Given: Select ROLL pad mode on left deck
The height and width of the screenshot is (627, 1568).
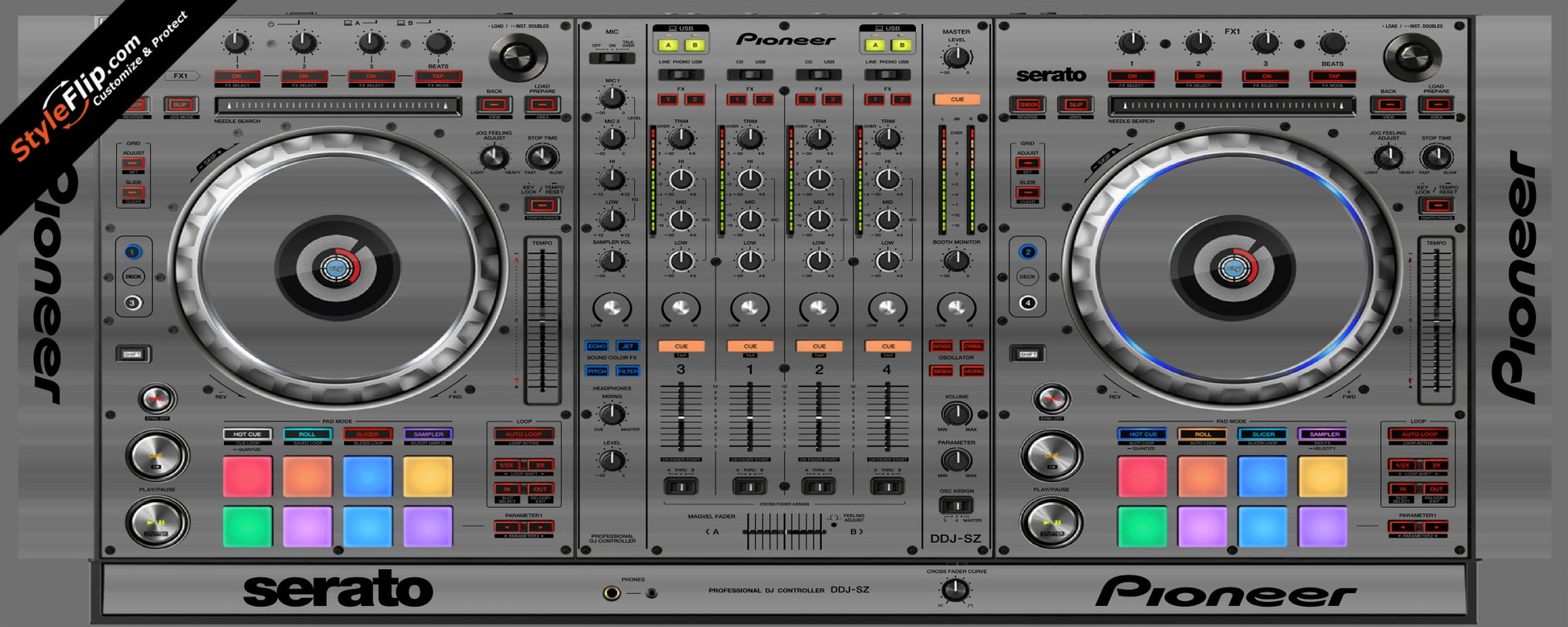Looking at the screenshot, I should (x=308, y=434).
